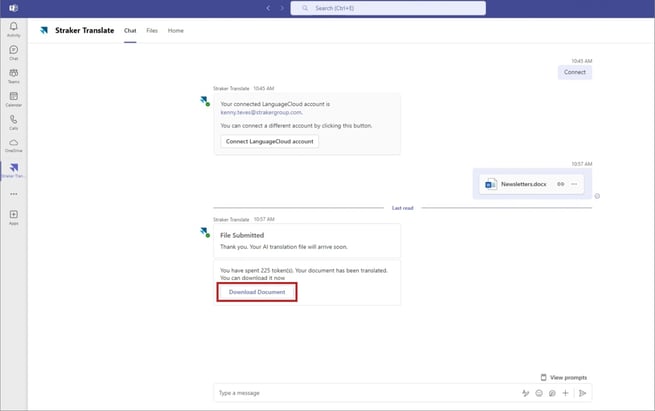Select Straker Translate app in sidebar
The image size is (655, 411).
(x=13, y=170)
